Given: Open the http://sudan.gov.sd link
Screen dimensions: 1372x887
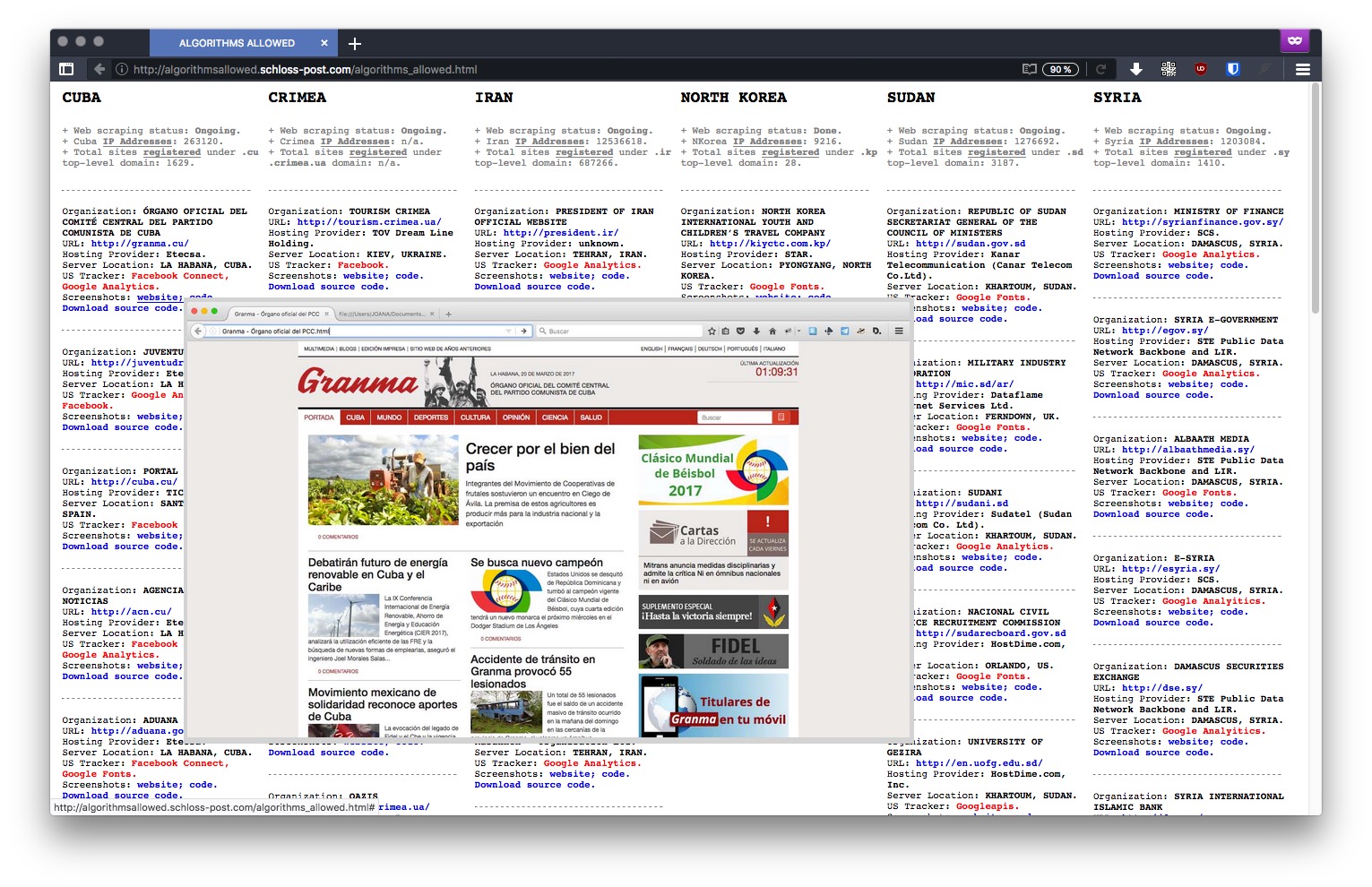Looking at the screenshot, I should click(971, 244).
